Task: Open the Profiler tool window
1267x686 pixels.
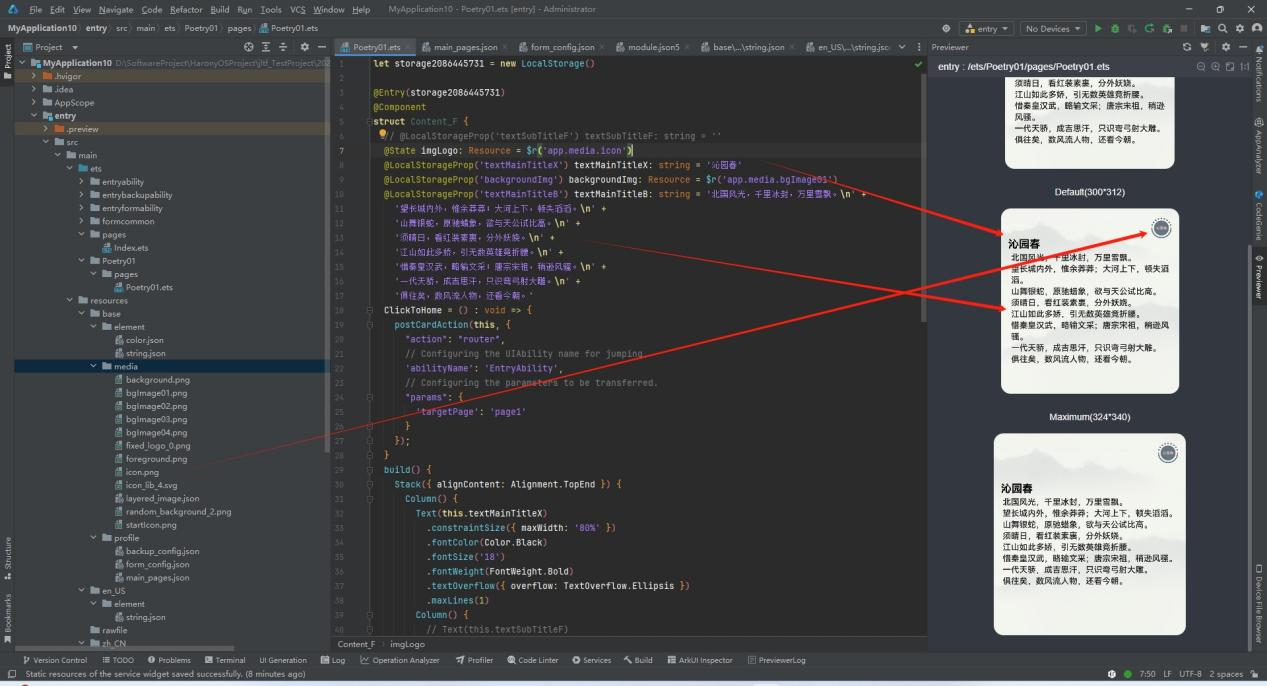Action: click(x=475, y=659)
